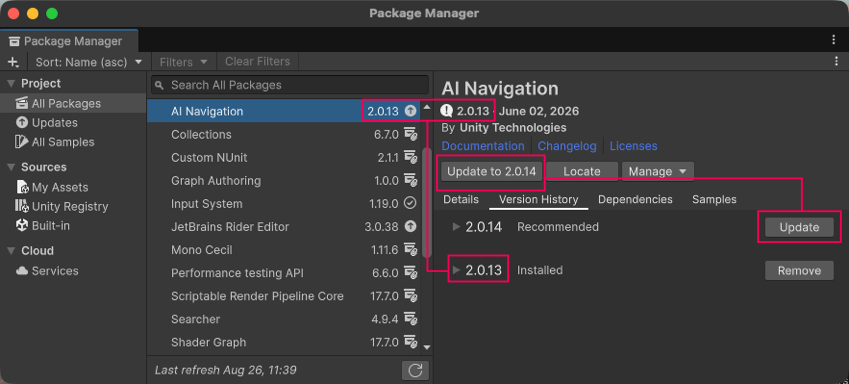
Task: Switch to the Samples tab
Action: (714, 199)
